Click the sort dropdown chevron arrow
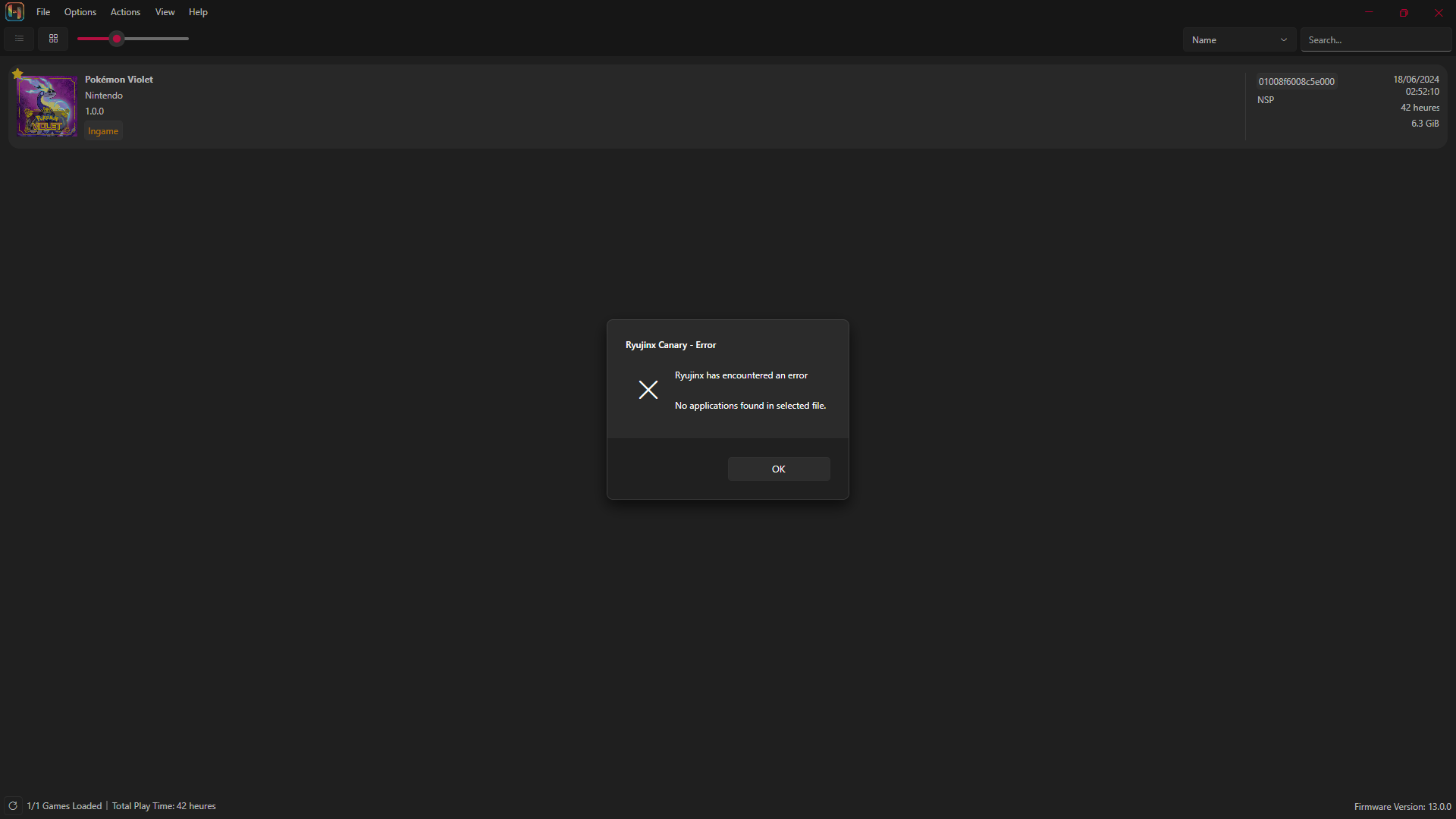Viewport: 1456px width, 819px height. tap(1284, 40)
